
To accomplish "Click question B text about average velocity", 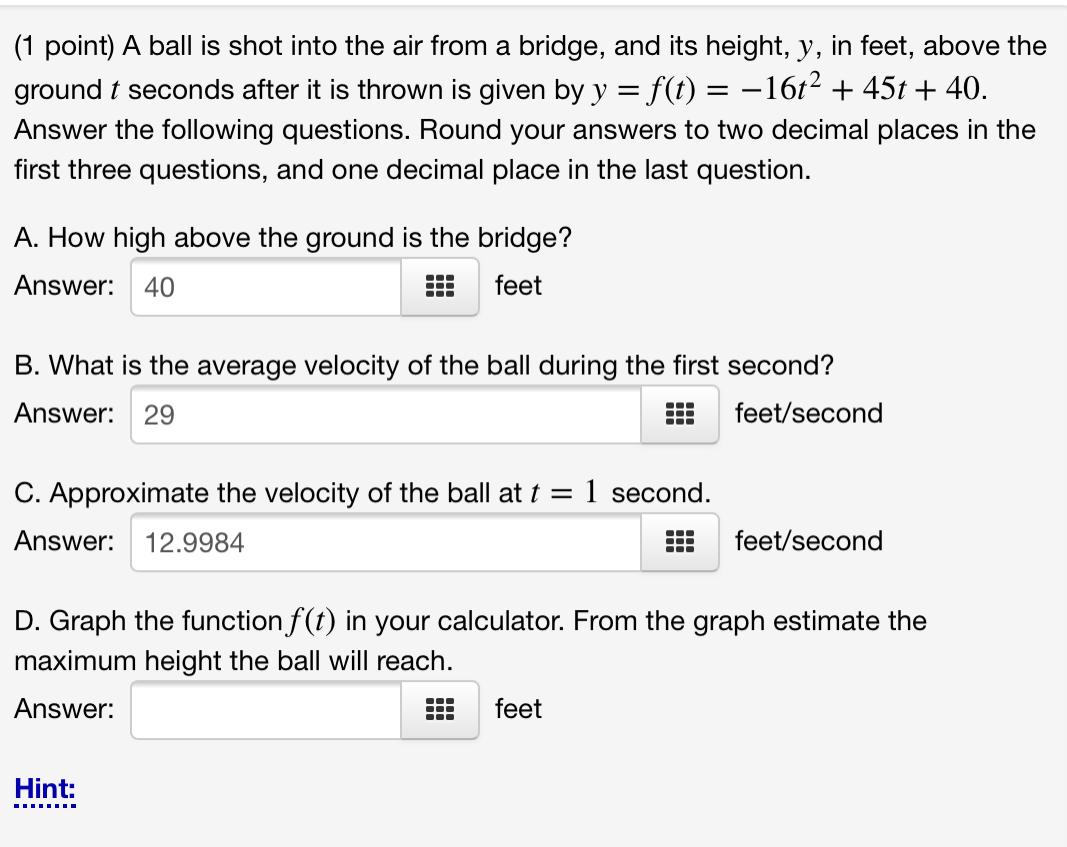I will click(x=423, y=366).
